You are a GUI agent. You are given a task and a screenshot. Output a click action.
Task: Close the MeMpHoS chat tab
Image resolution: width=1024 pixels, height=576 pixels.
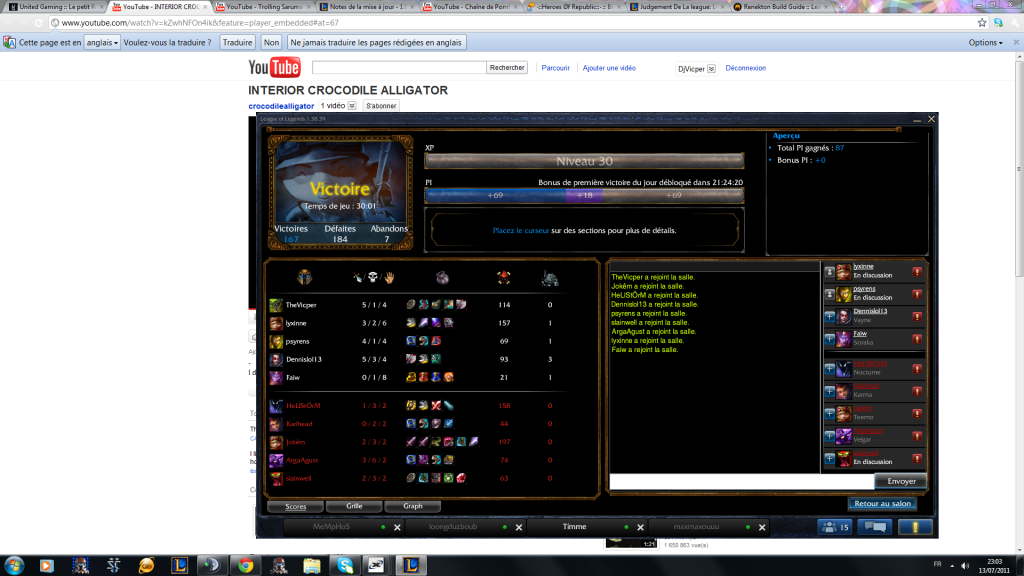[397, 527]
